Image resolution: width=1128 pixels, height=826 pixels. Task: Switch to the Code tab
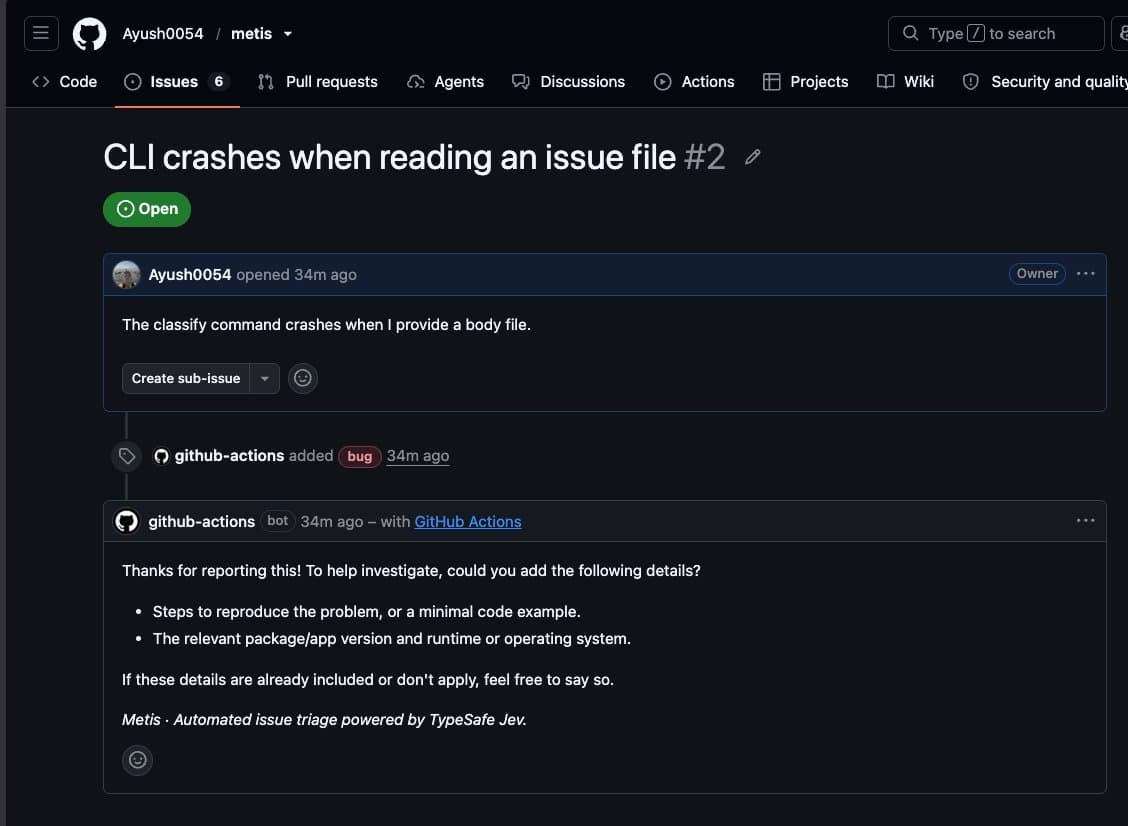(65, 81)
